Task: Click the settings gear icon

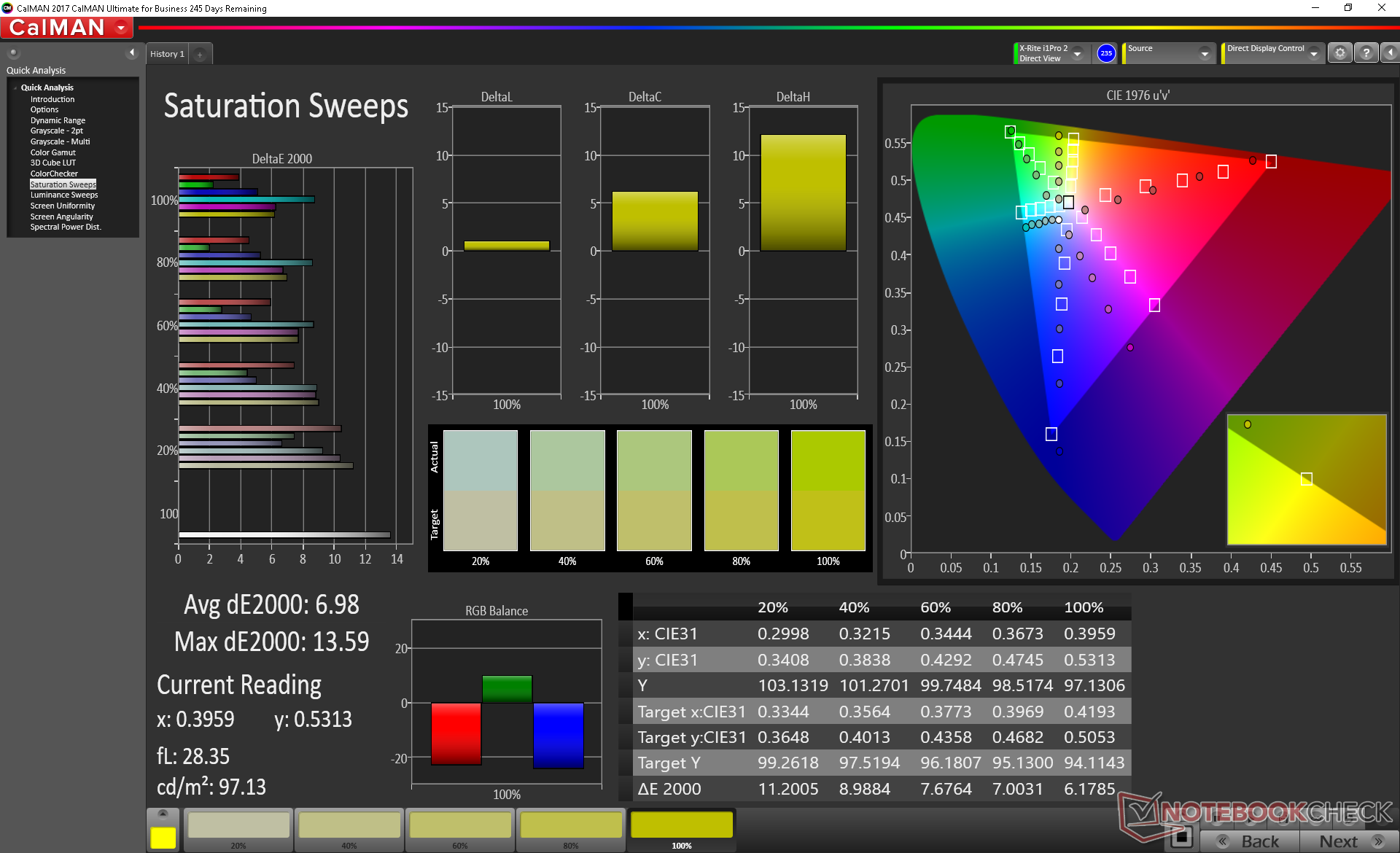Action: tap(1339, 53)
